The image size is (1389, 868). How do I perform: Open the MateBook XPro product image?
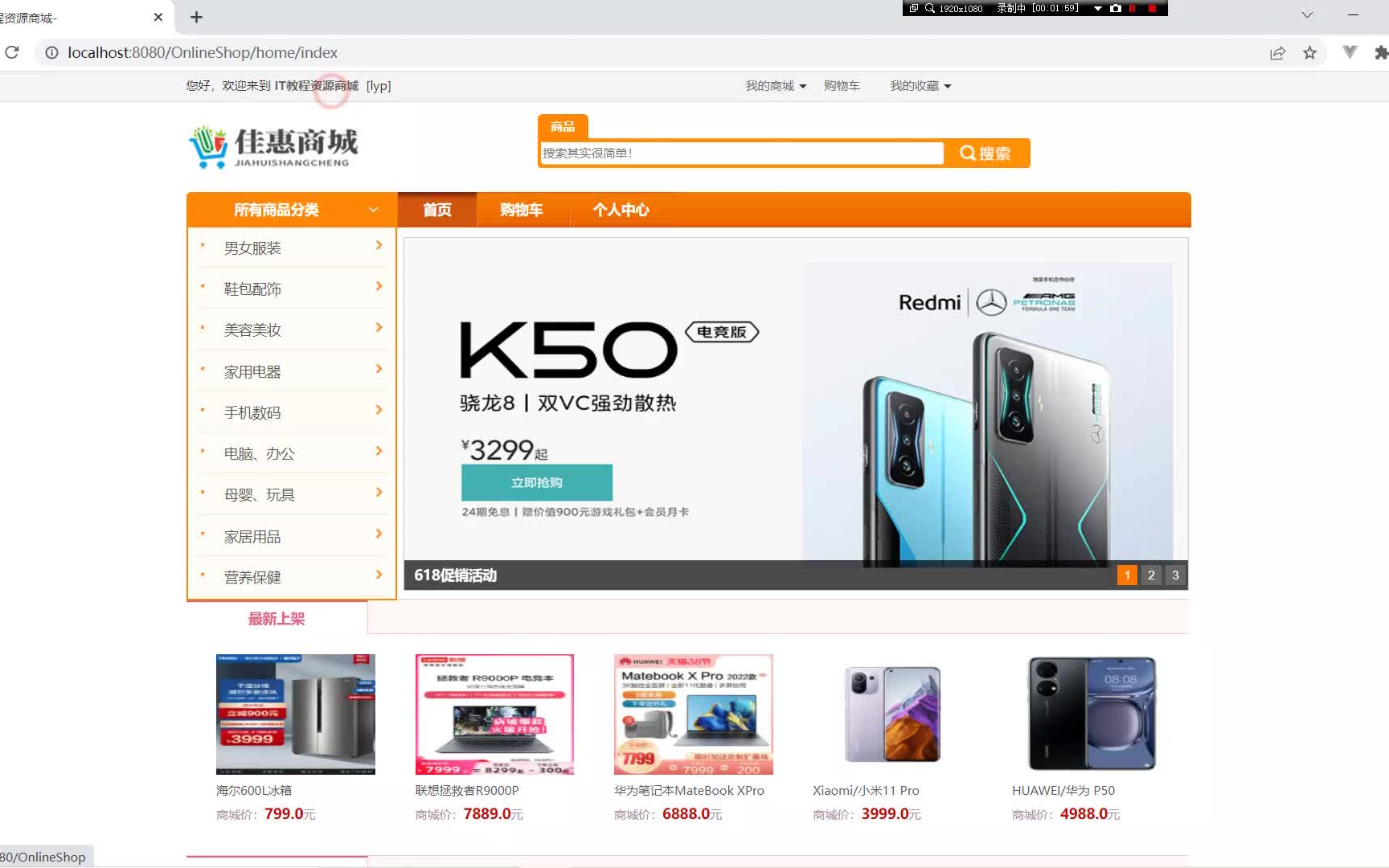(693, 714)
